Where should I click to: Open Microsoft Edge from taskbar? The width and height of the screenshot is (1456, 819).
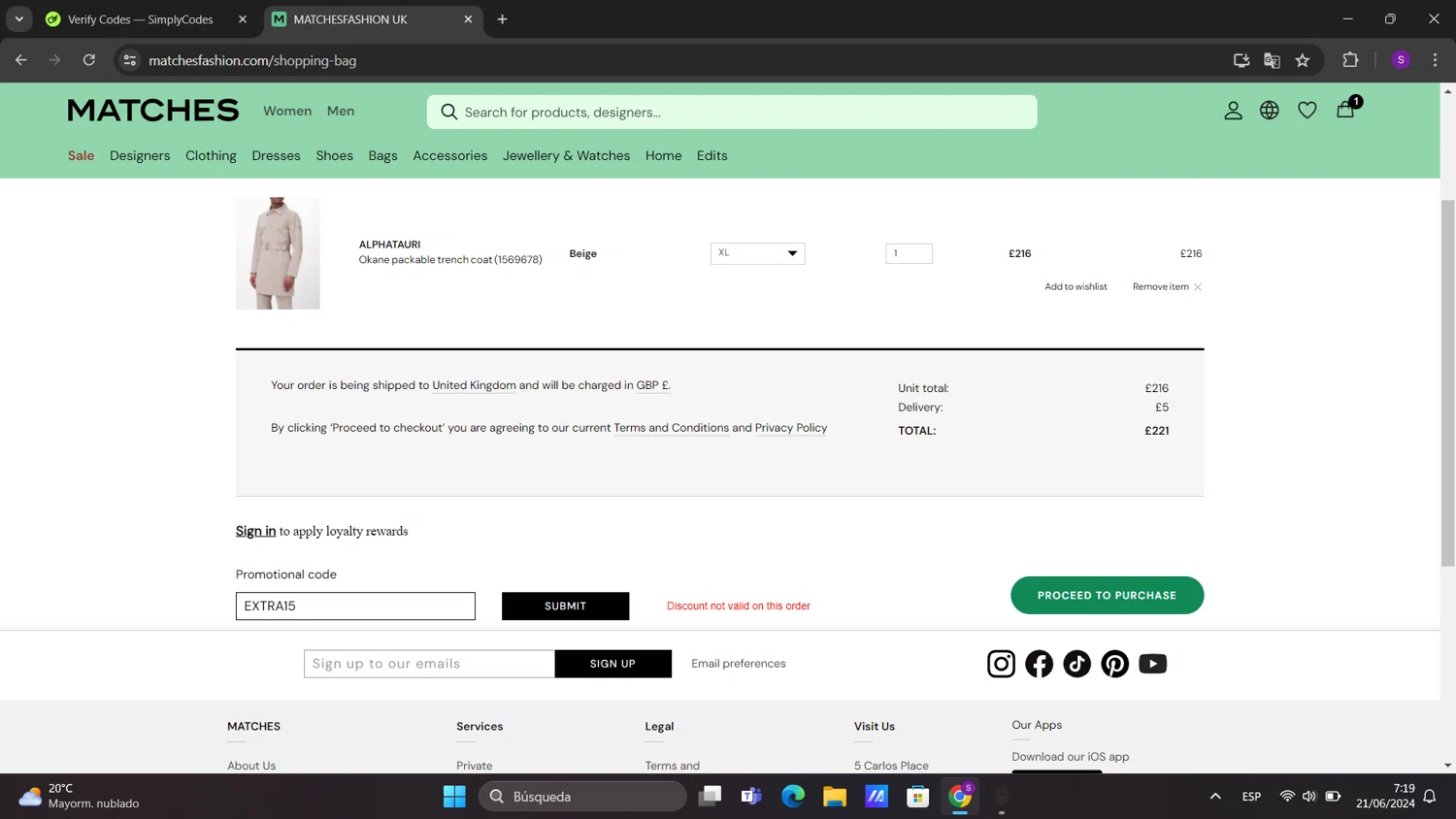tap(793, 797)
